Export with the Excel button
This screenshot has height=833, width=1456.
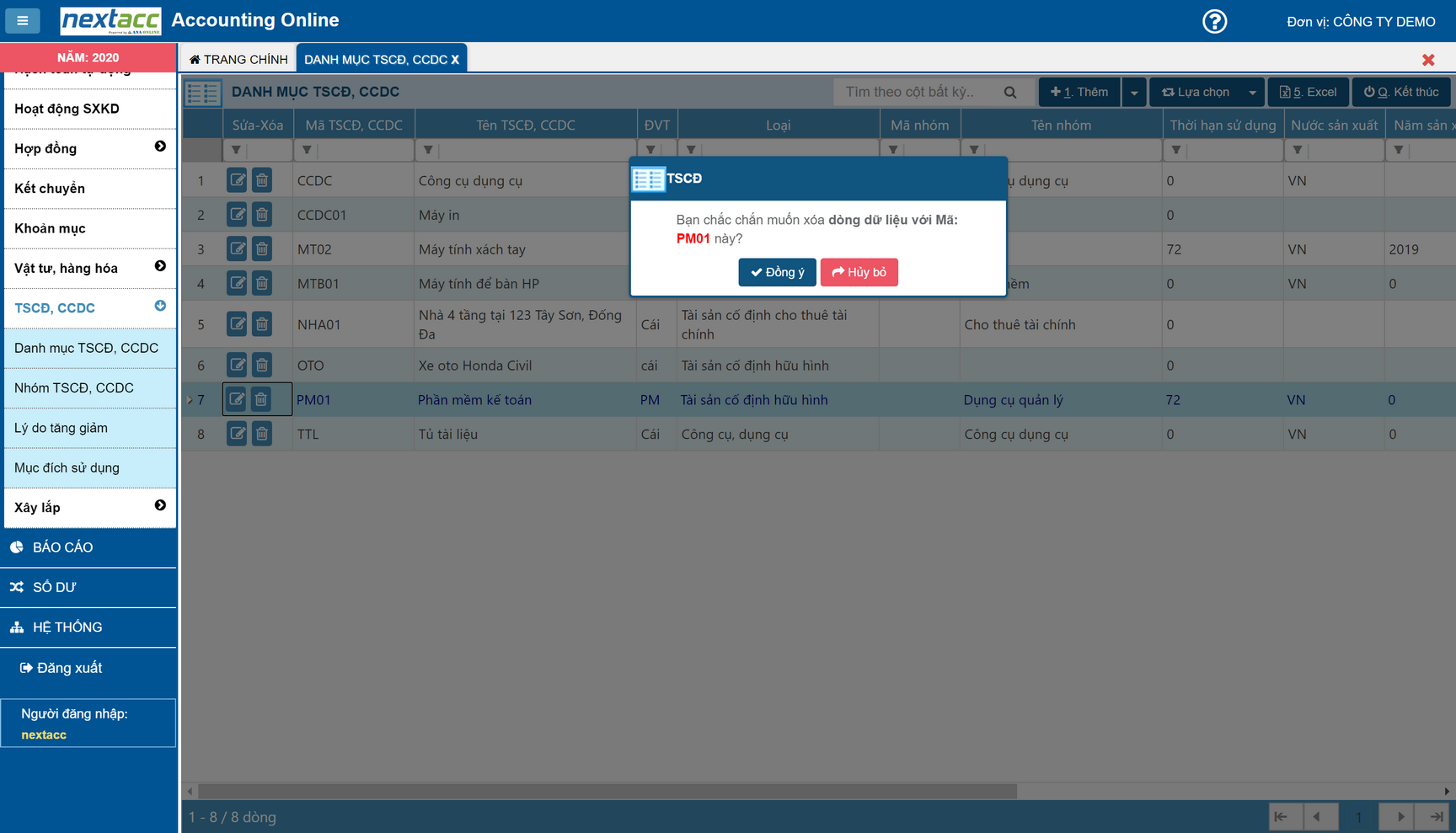(1308, 93)
